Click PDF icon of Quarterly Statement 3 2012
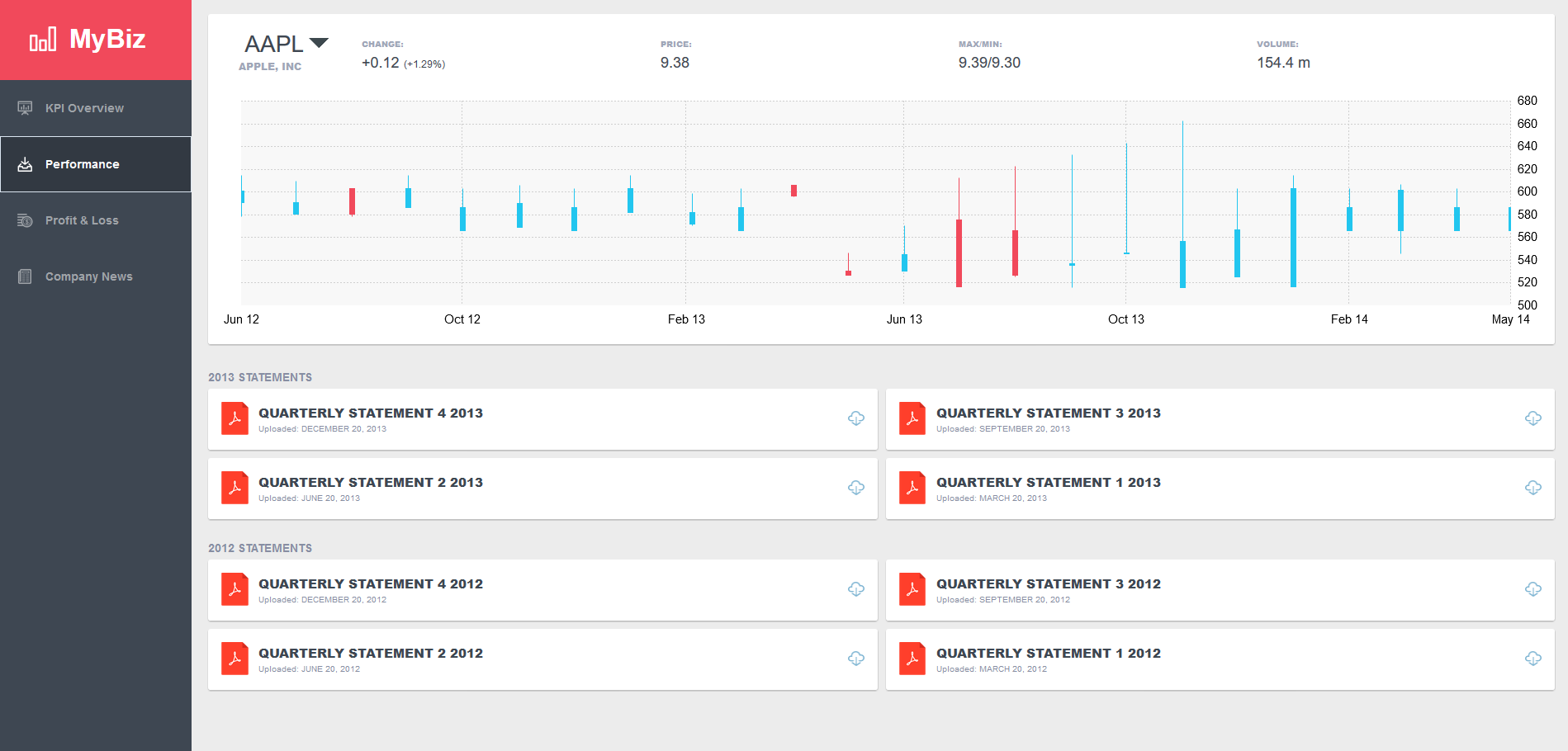 click(x=912, y=589)
